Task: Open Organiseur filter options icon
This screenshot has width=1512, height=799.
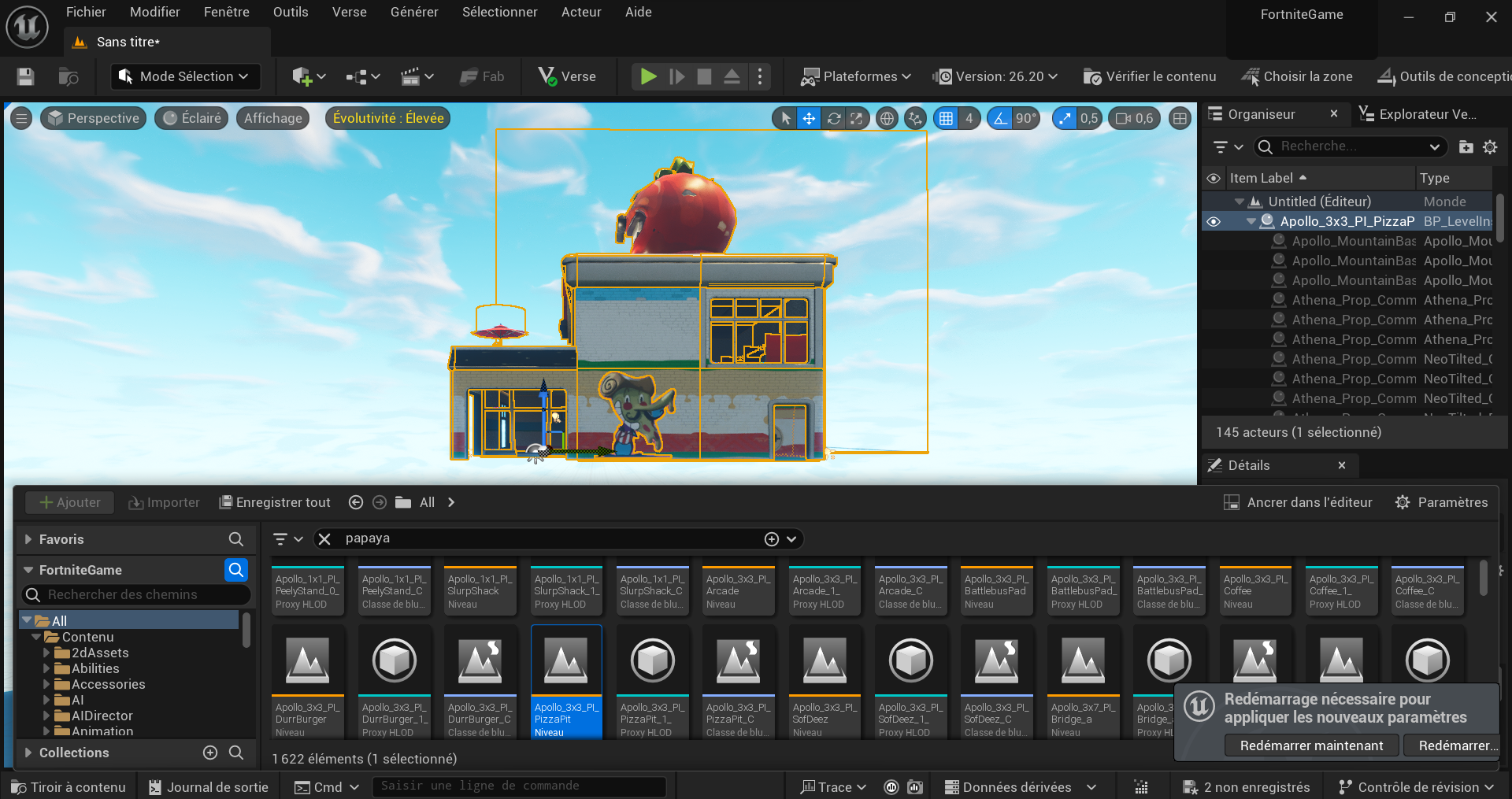Action: [1228, 147]
